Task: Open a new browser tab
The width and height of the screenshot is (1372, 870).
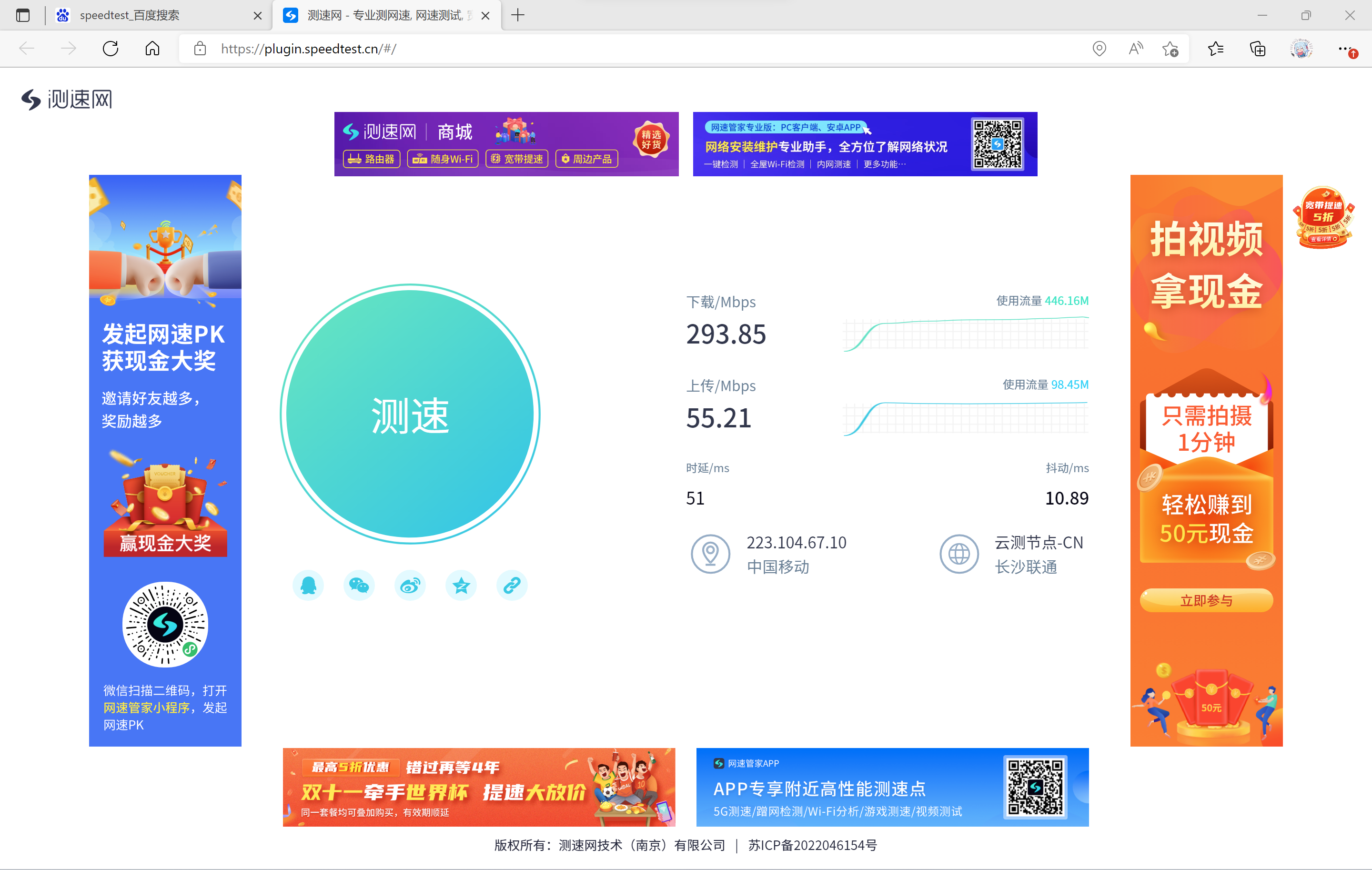Action: tap(518, 15)
